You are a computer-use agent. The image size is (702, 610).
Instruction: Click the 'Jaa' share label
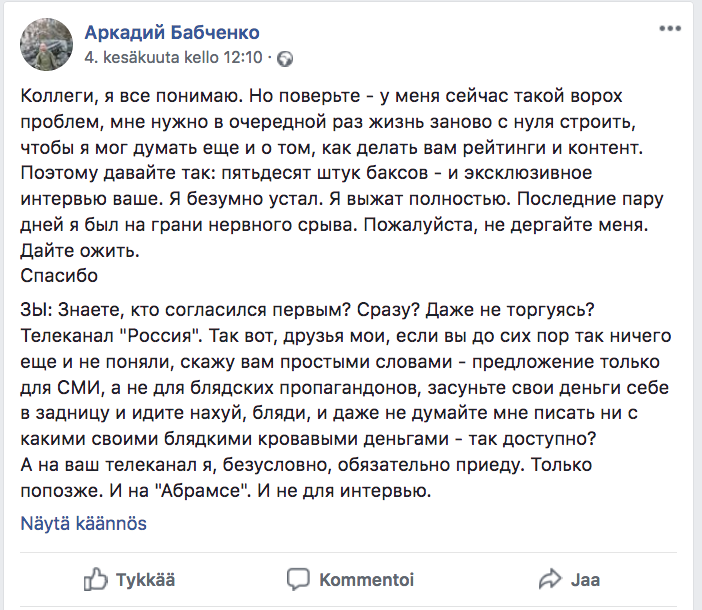click(585, 579)
